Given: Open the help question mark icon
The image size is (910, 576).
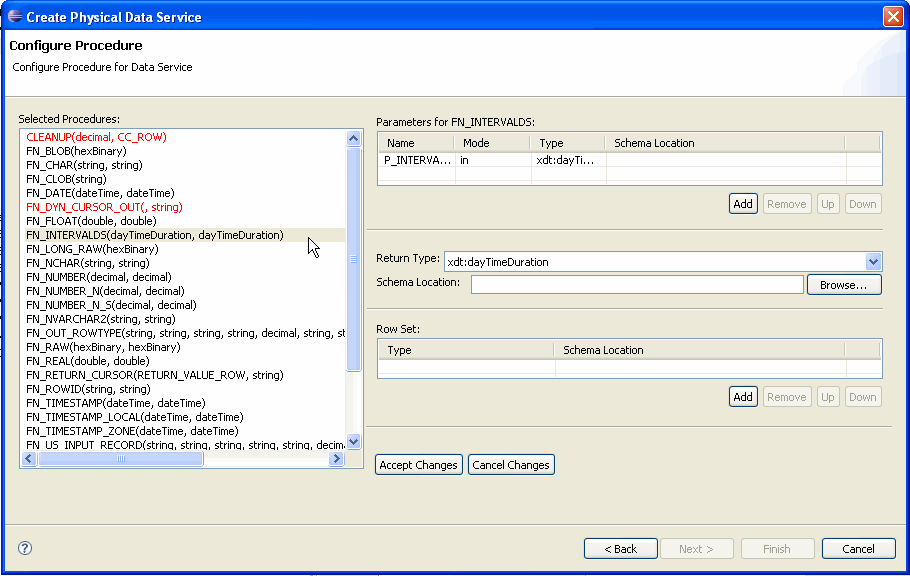Looking at the screenshot, I should (x=25, y=548).
